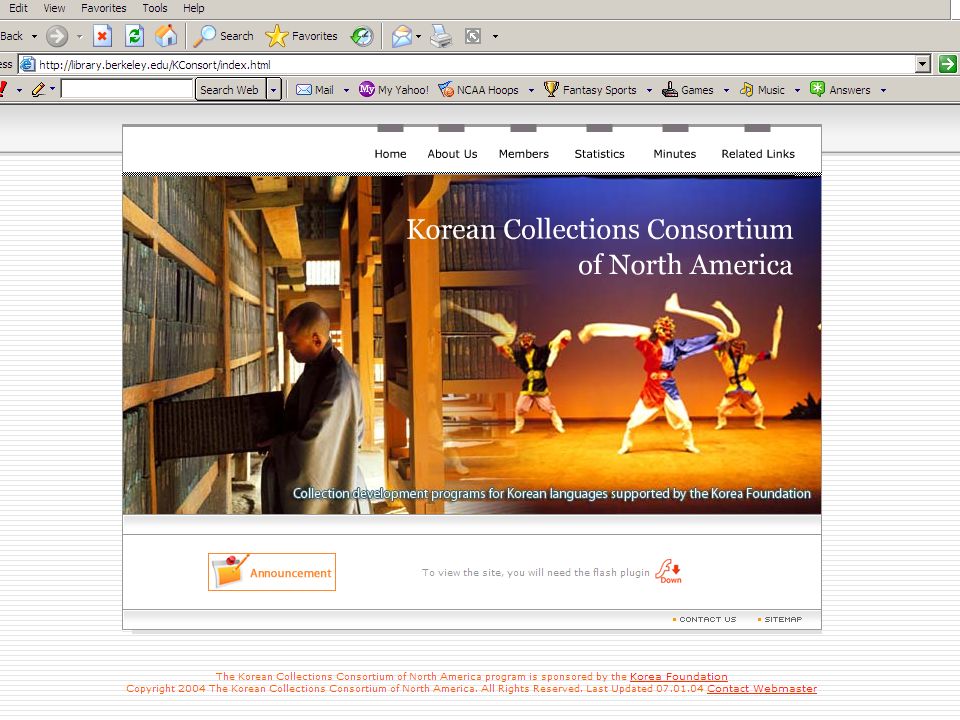Click the Announcement button

(272, 572)
